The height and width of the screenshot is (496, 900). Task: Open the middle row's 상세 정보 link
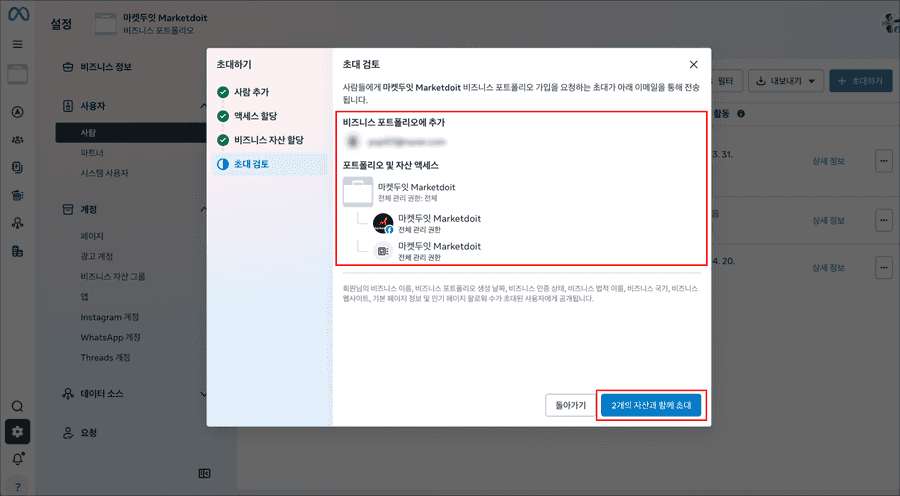coord(828,220)
